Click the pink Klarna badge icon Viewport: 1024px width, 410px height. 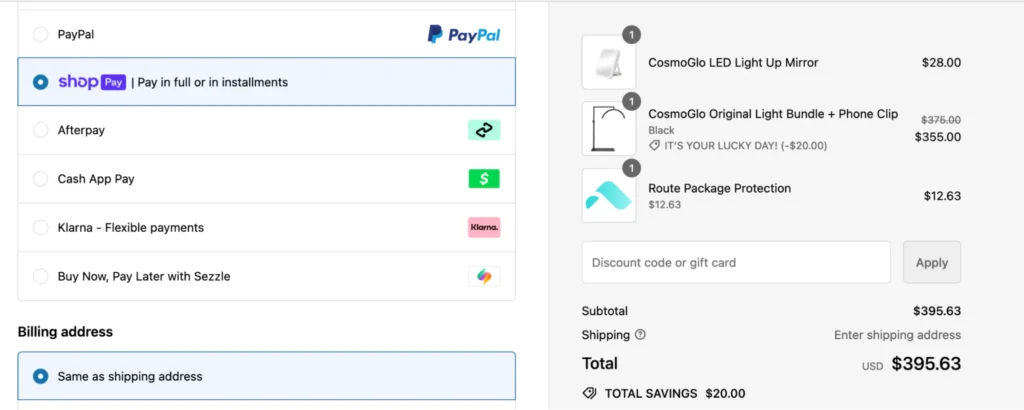coord(484,228)
